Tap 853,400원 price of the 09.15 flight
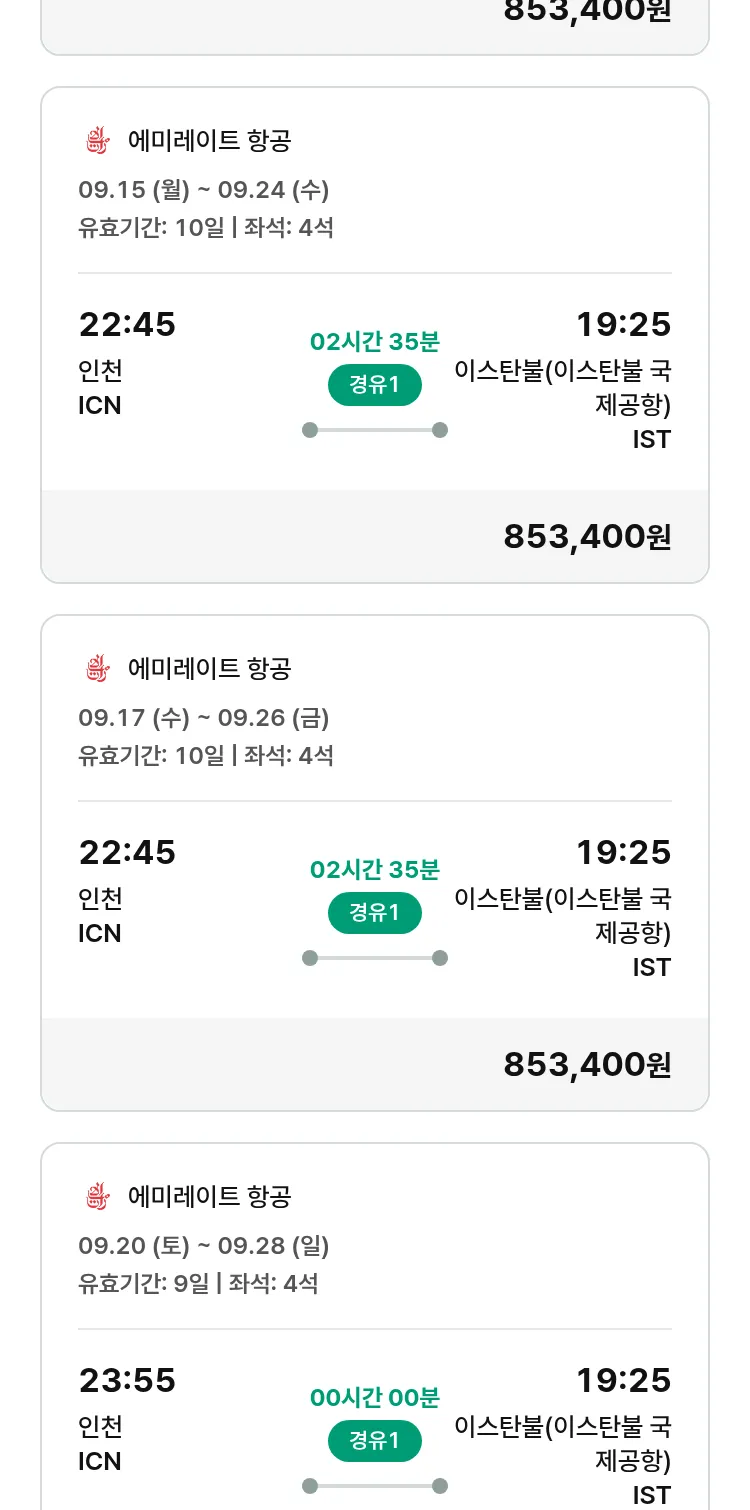Screen dimensions: 750x1510 [587, 537]
